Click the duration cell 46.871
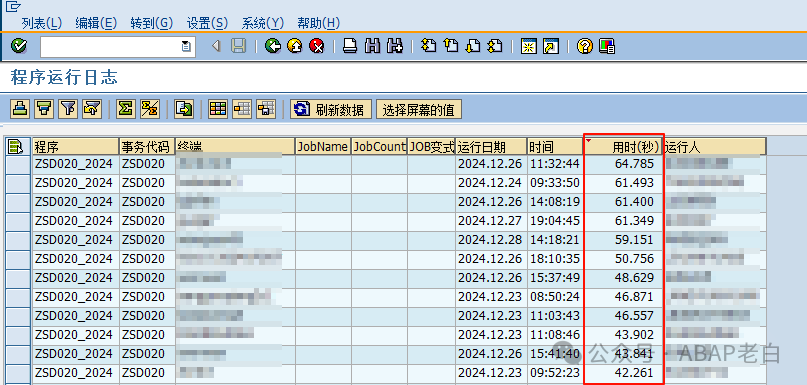This screenshot has width=807, height=385. (x=624, y=297)
